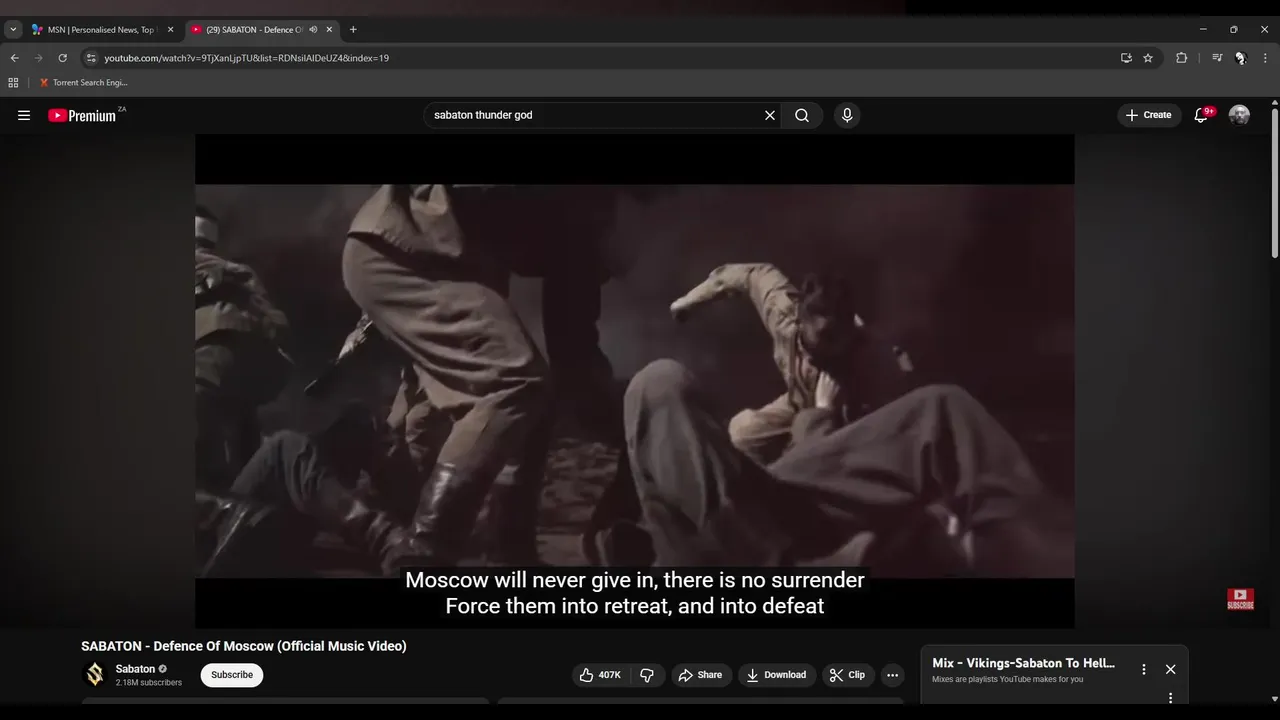Install app icon in address bar
This screenshot has width=1280, height=720.
tap(1126, 58)
